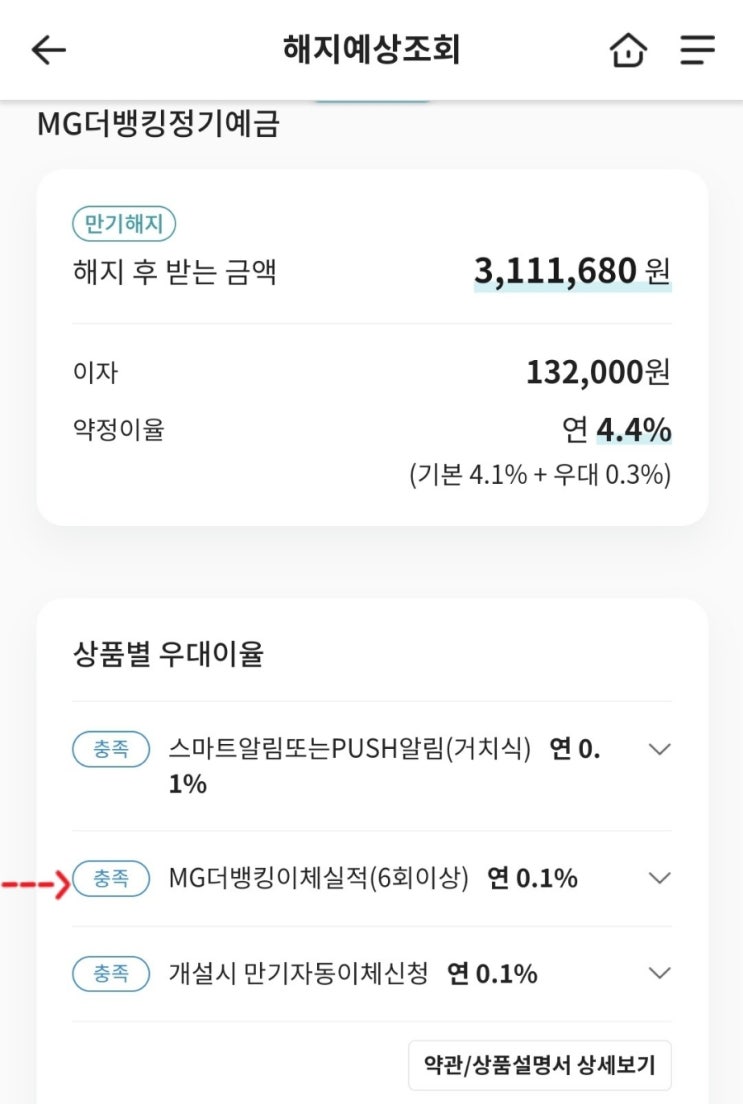Expand the 스마트알림또는PUSH알림 chevron
The width and height of the screenshot is (743, 1104).
(659, 749)
